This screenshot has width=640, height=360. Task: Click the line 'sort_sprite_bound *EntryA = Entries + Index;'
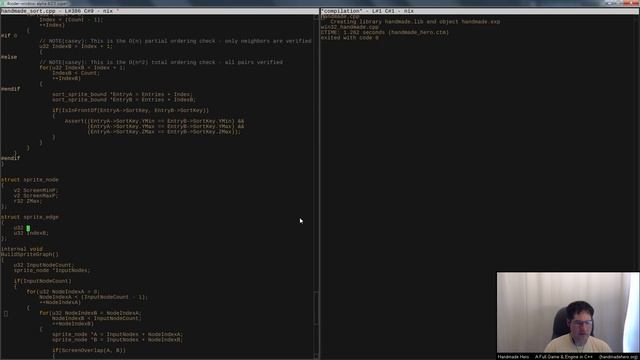tap(122, 94)
